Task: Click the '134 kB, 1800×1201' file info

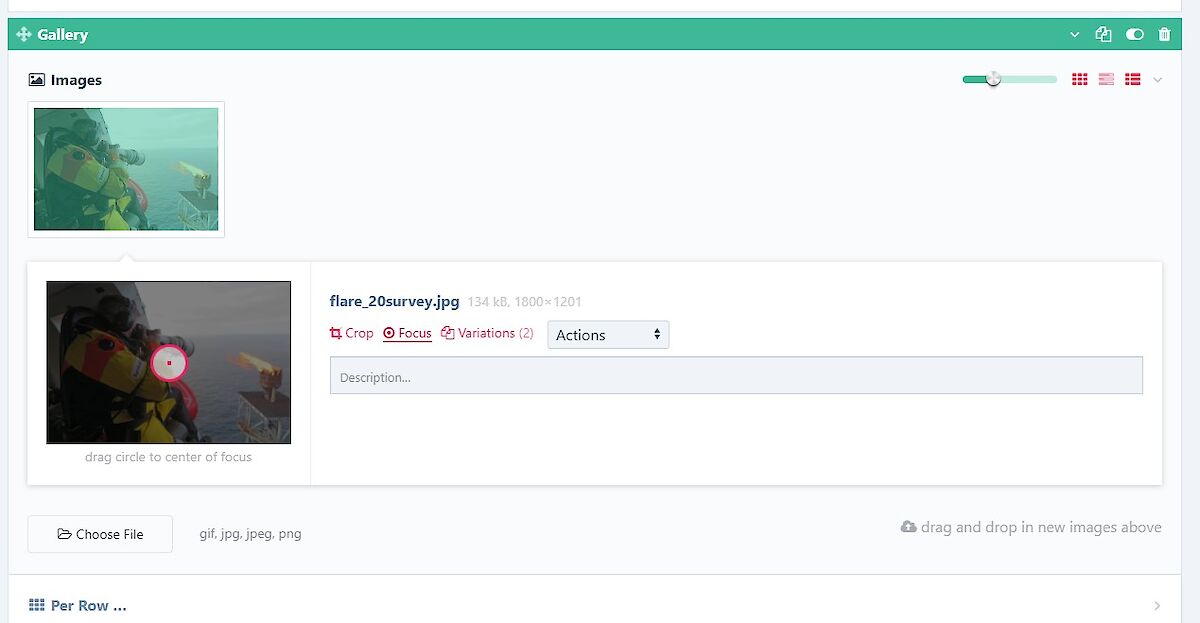Action: coord(524,301)
